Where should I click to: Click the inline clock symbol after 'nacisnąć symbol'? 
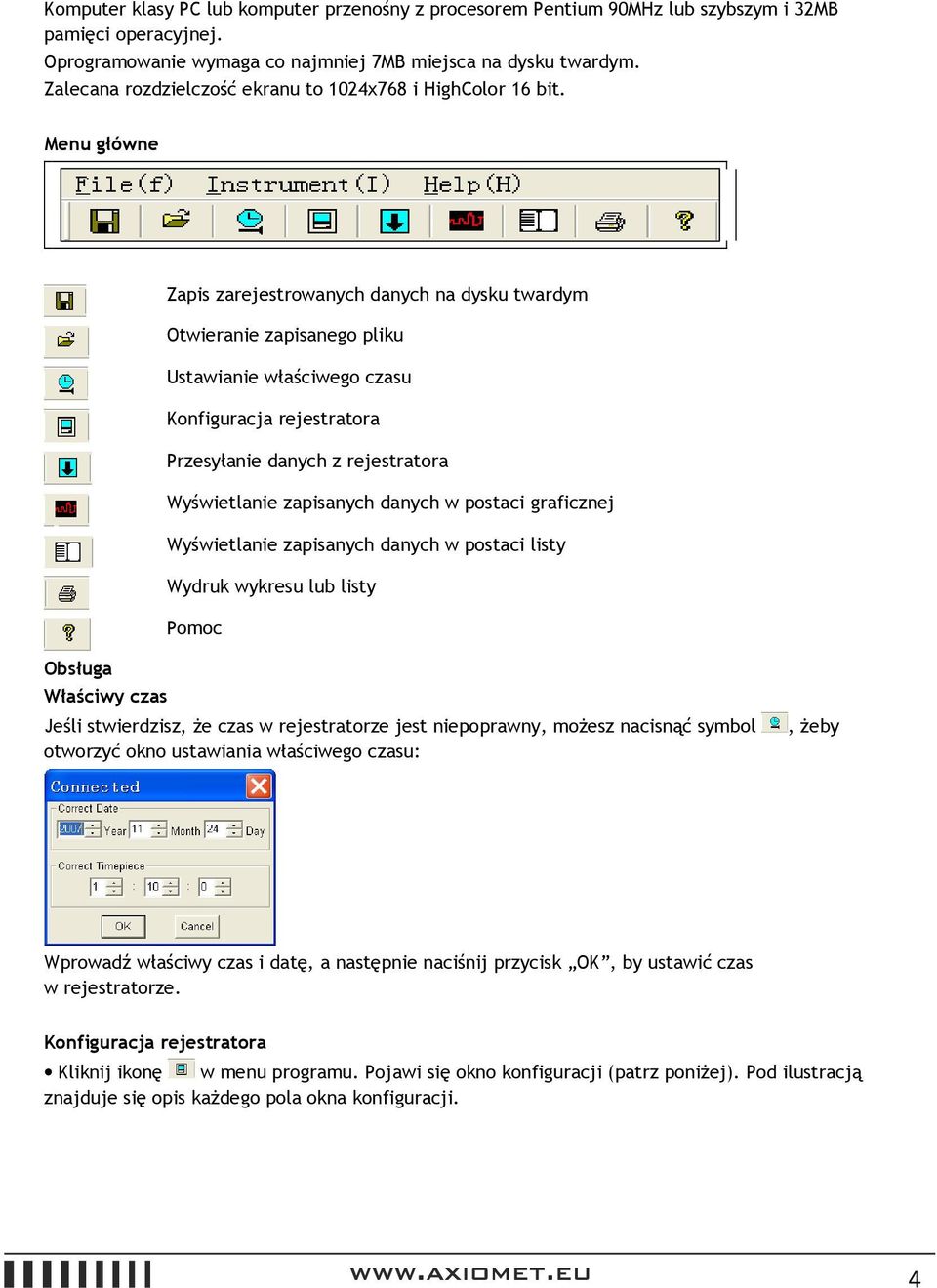point(774,723)
